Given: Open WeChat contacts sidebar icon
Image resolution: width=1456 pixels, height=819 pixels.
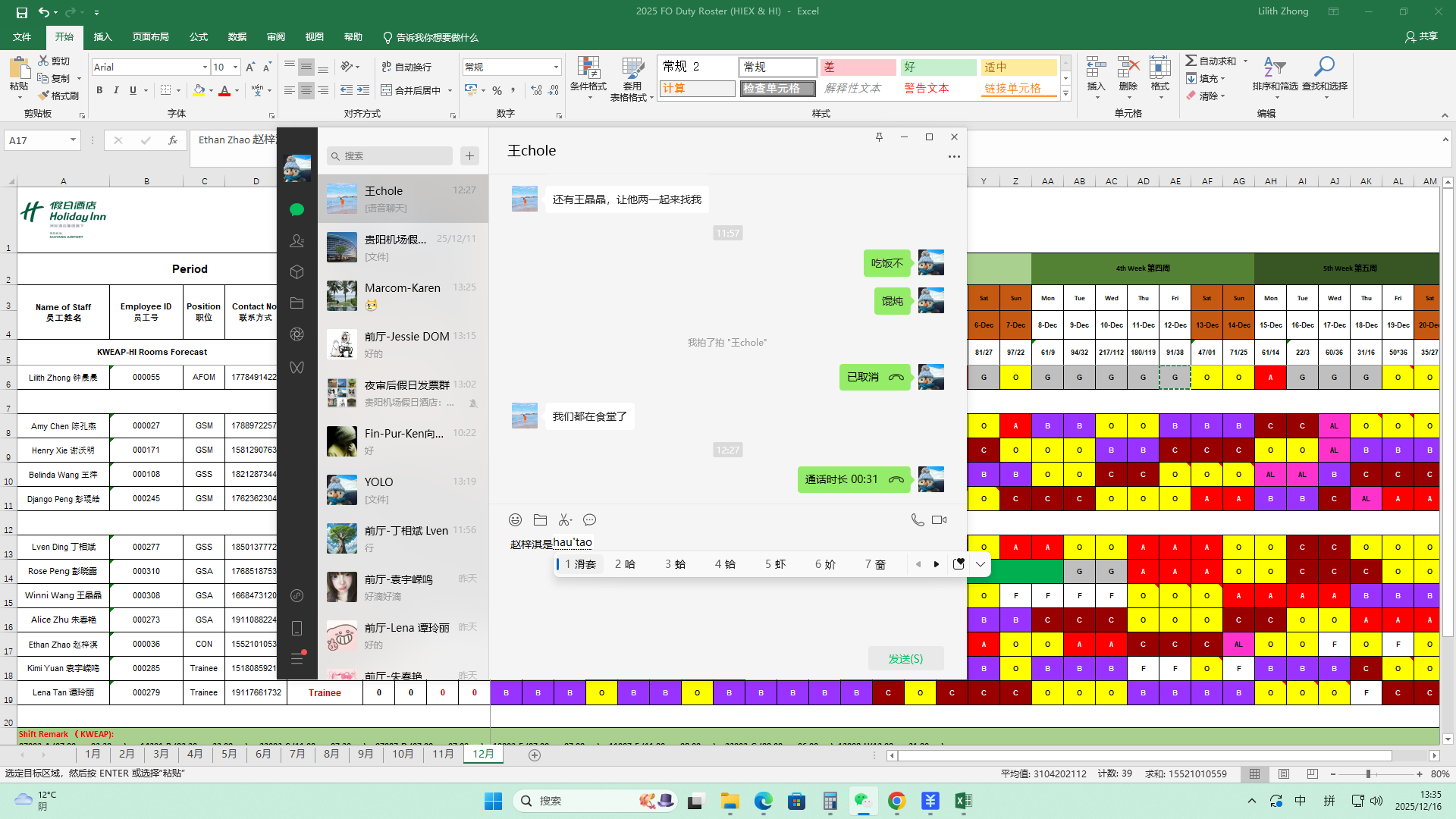Looking at the screenshot, I should [297, 241].
